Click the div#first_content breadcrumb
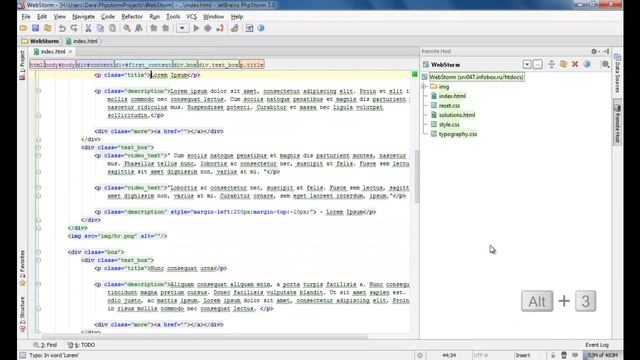Image resolution: width=640 pixels, height=360 pixels. click(x=143, y=64)
